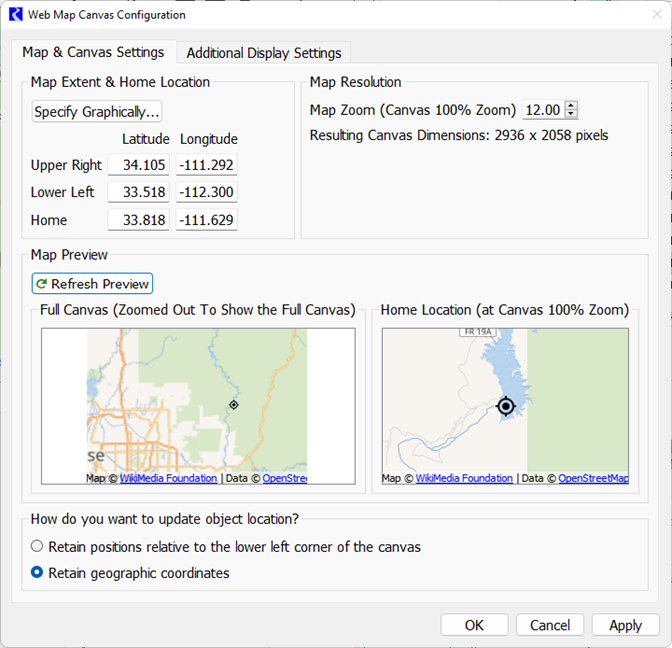Image resolution: width=672 pixels, height=648 pixels.
Task: Click the Apply button
Action: pyautogui.click(x=625, y=625)
